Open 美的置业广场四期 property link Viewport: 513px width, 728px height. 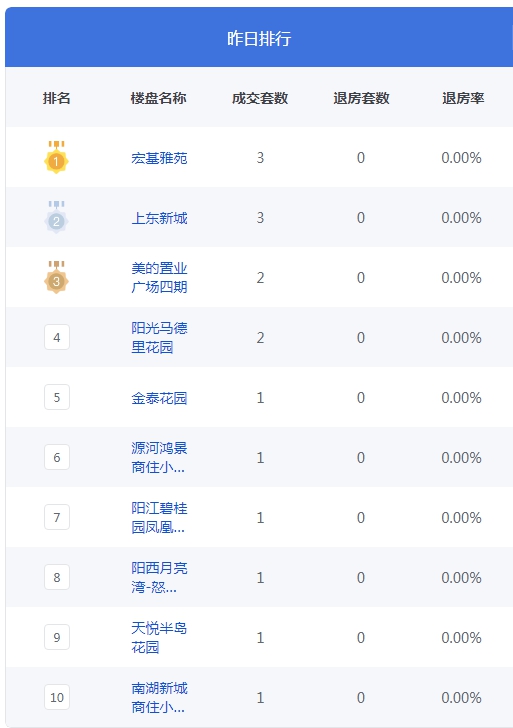pyautogui.click(x=159, y=278)
